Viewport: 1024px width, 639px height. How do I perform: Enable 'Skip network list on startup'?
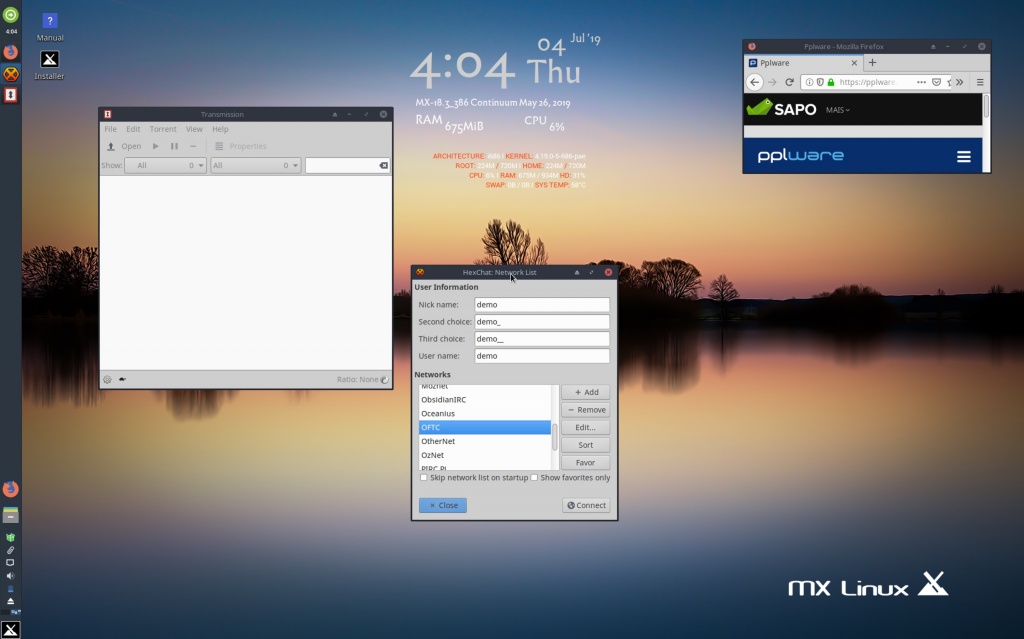pyautogui.click(x=423, y=478)
